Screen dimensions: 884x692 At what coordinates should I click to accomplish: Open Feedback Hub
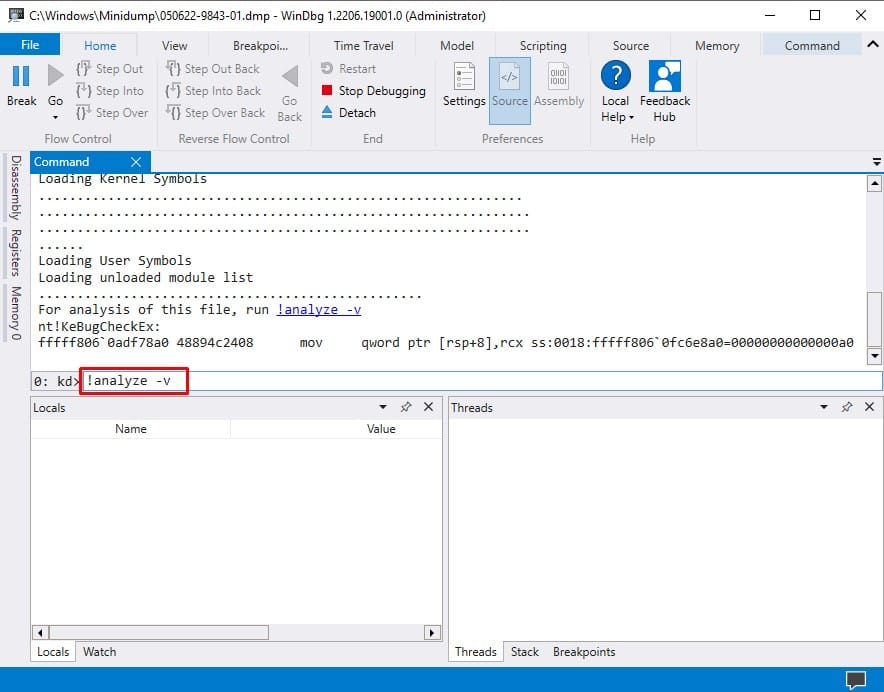(x=665, y=91)
